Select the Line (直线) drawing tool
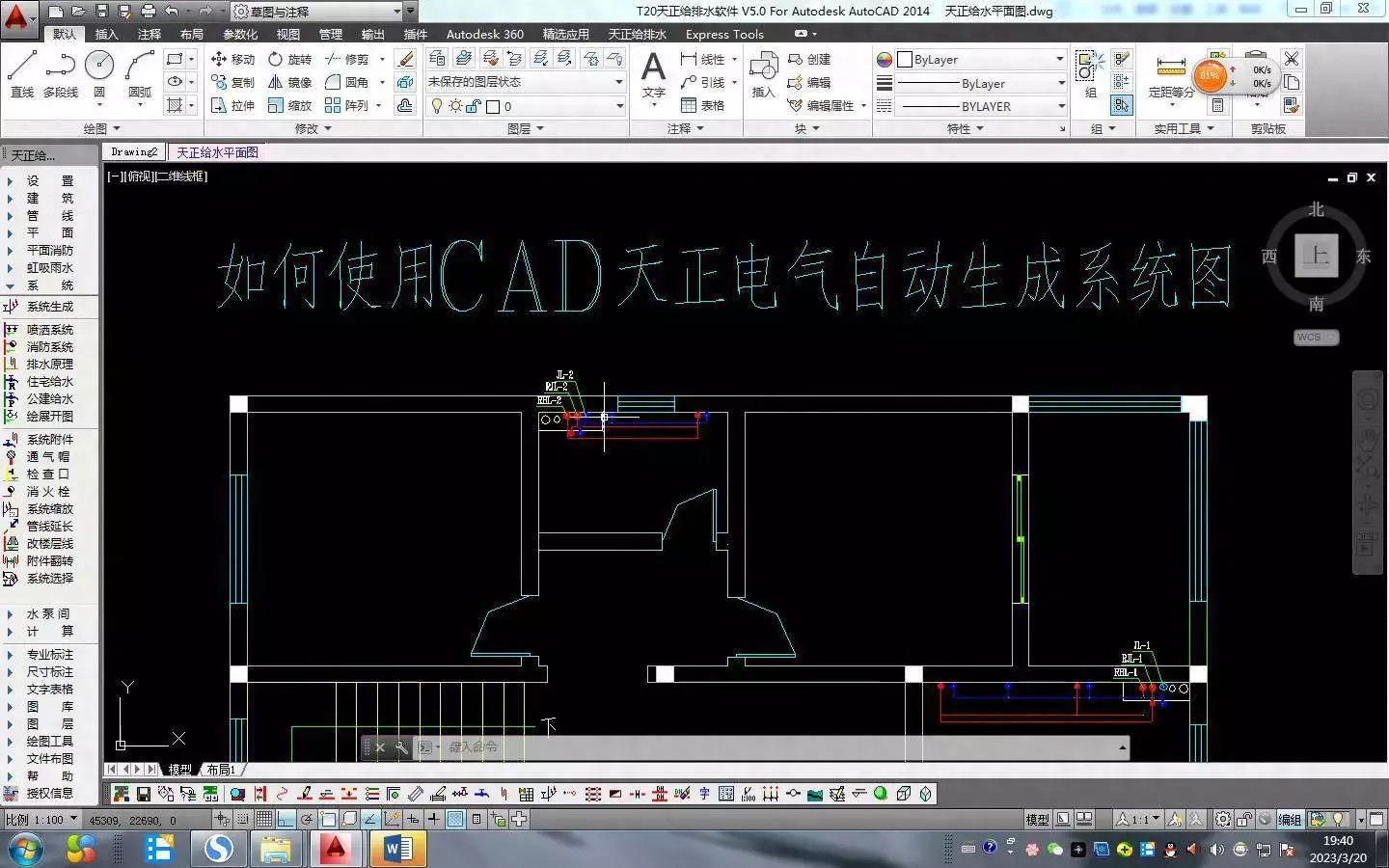This screenshot has width=1389, height=868. tap(20, 66)
